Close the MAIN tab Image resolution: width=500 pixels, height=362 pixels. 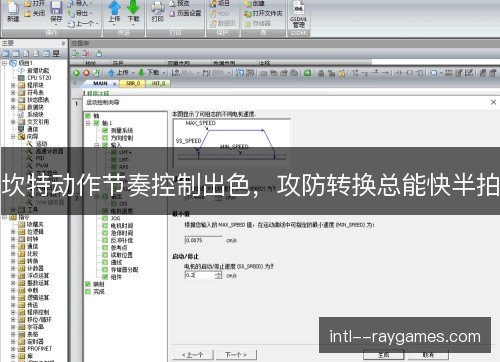click(115, 84)
